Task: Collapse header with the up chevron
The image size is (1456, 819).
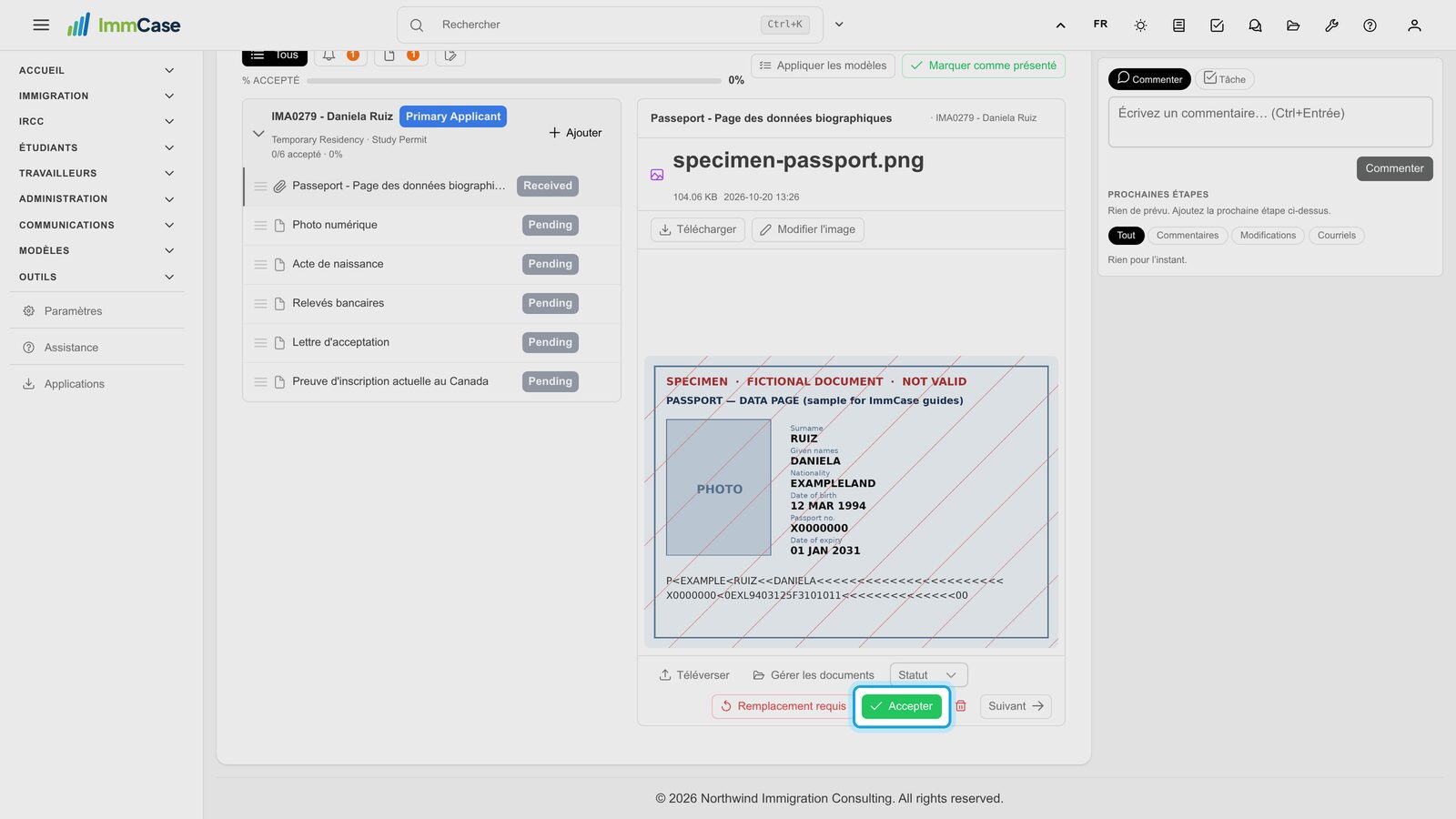Action: click(x=1060, y=25)
